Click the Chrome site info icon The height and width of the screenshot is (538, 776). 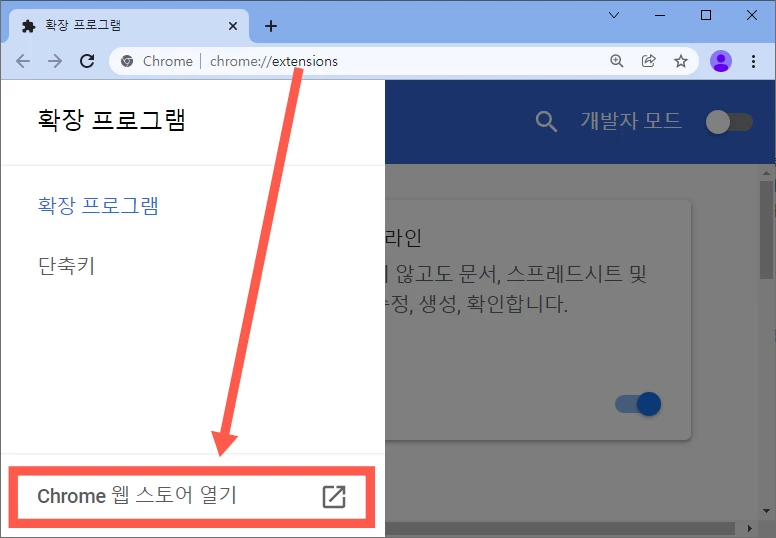click(127, 61)
